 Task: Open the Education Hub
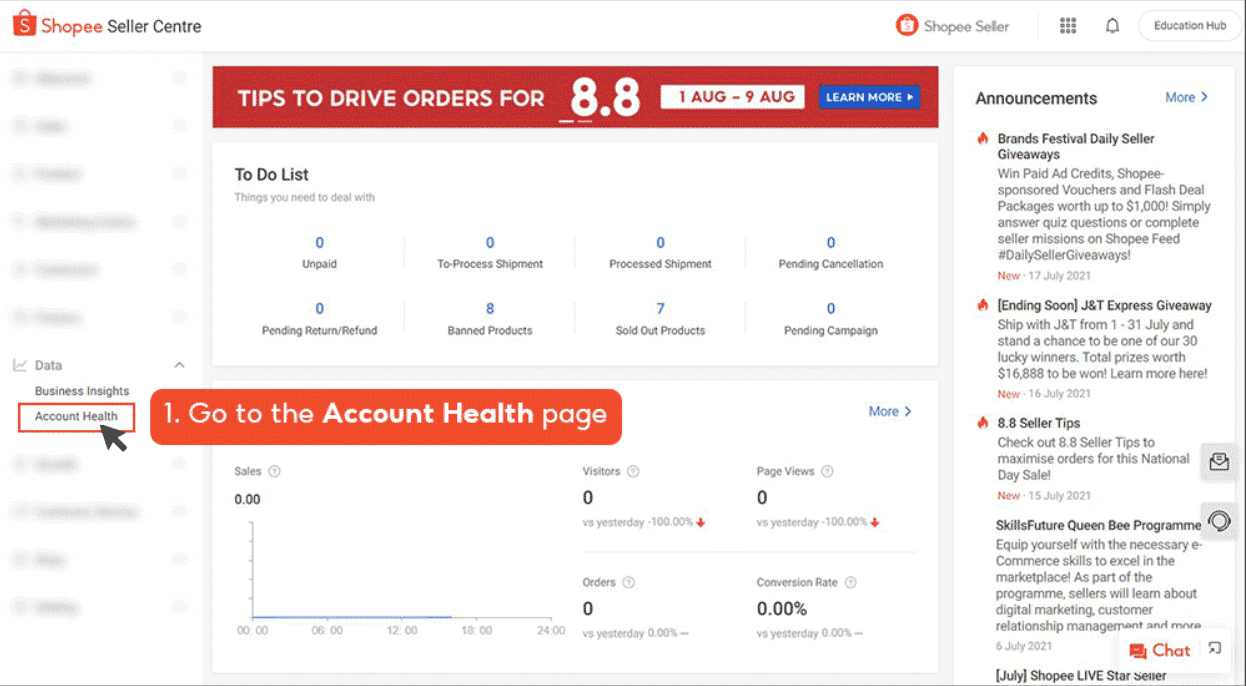1189,25
